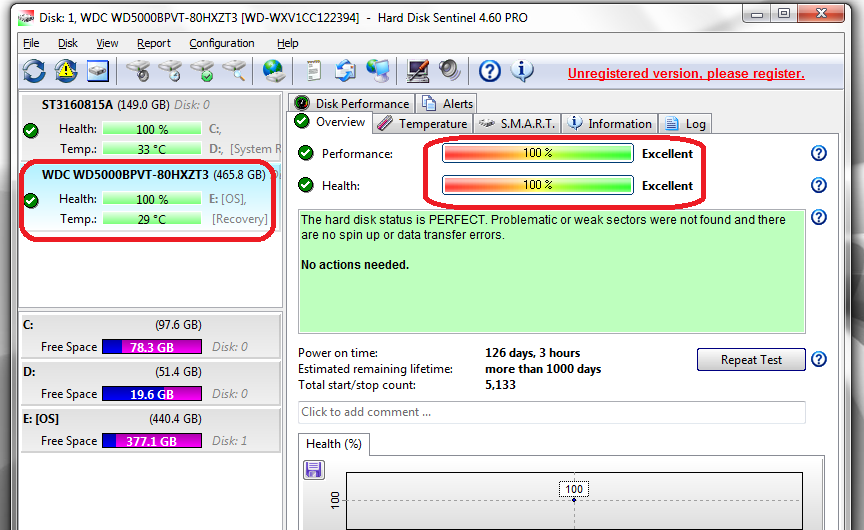864x530 pixels.
Task: Click the Health 100 % rating bar in Overview
Action: (x=537, y=185)
